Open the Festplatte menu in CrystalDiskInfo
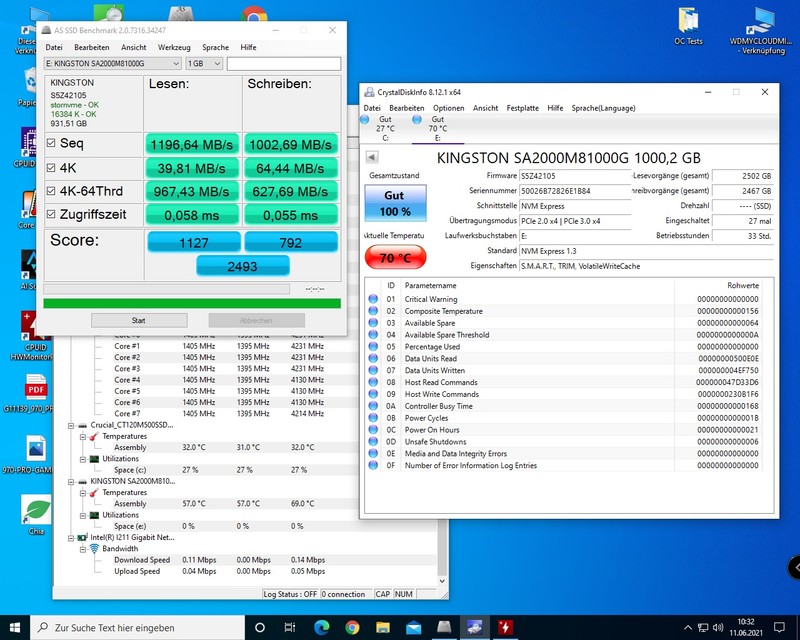The height and width of the screenshot is (640, 800). point(522,108)
